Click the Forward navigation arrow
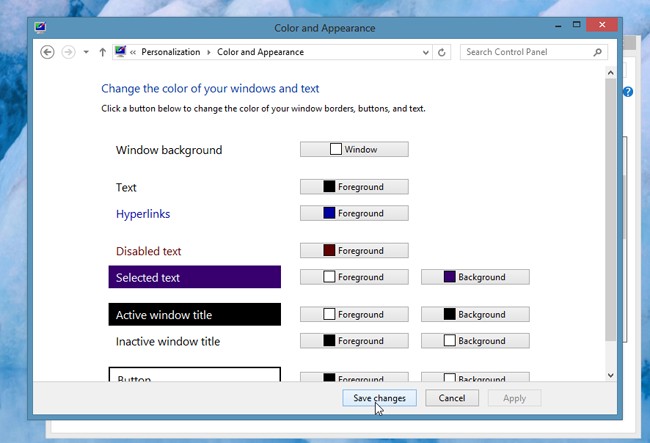Image resolution: width=650 pixels, height=443 pixels. (x=68, y=52)
